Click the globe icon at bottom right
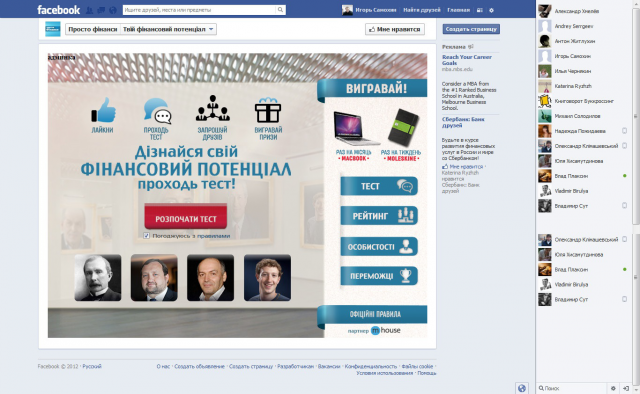 coord(522,388)
